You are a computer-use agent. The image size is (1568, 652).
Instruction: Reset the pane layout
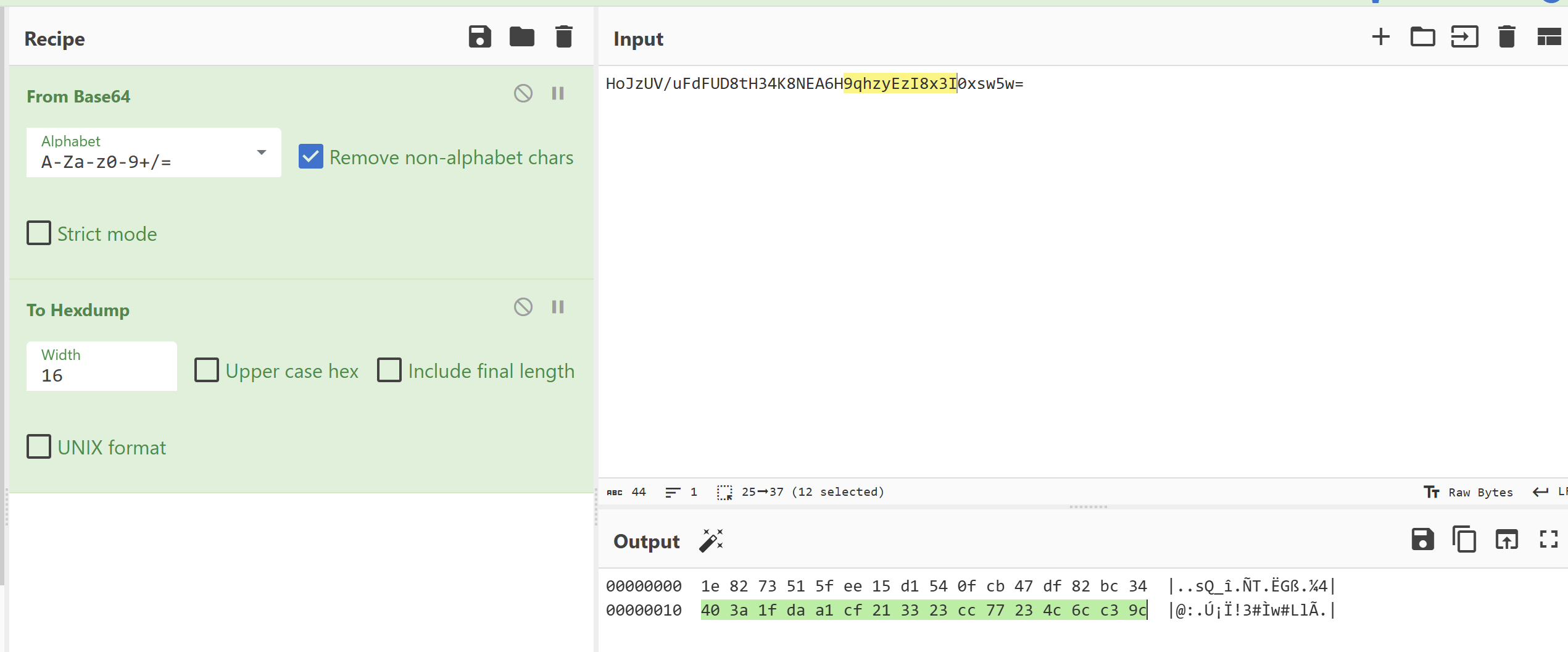(x=1548, y=37)
